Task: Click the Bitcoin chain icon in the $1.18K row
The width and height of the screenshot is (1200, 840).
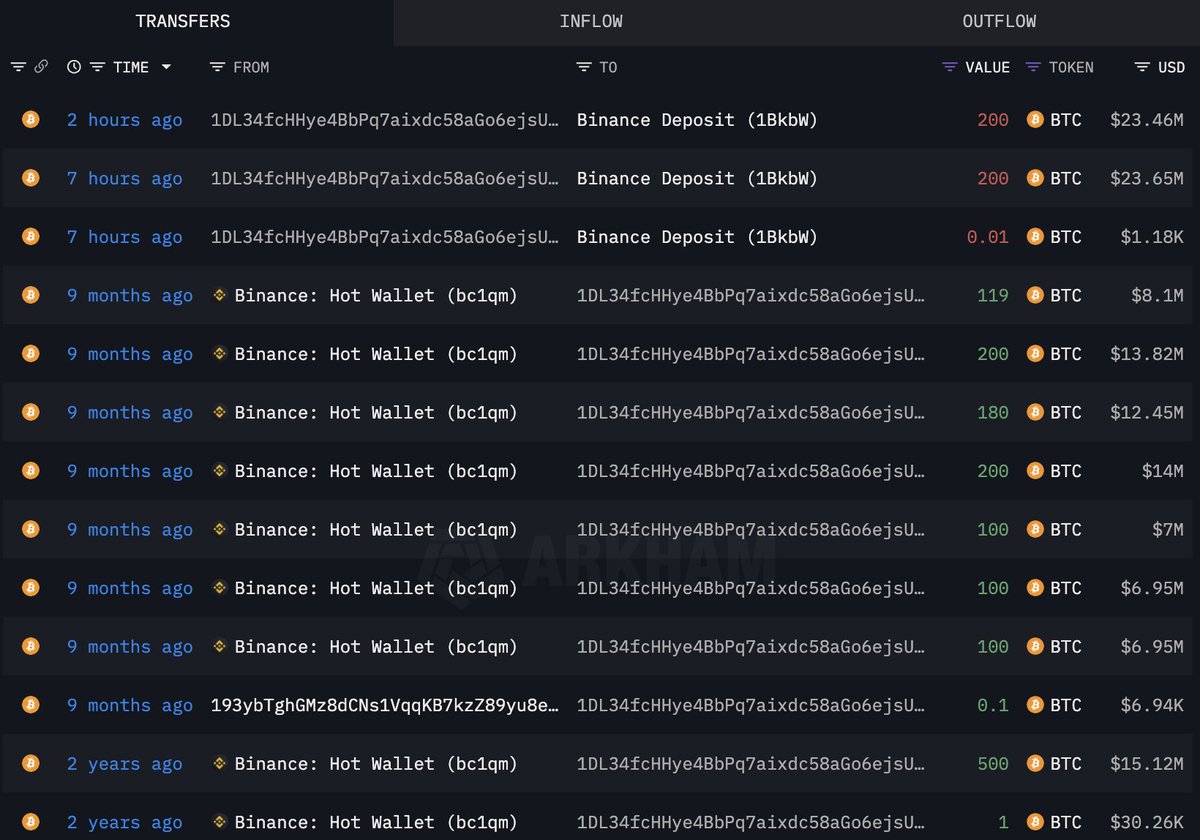Action: click(x=31, y=237)
